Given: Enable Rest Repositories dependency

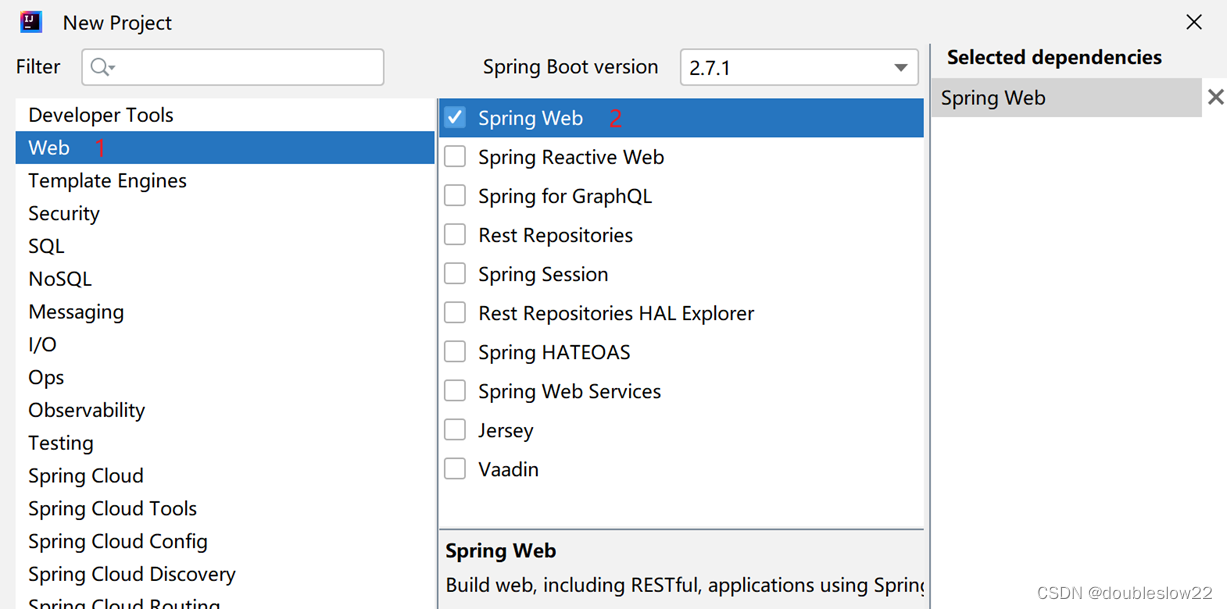Looking at the screenshot, I should tap(455, 234).
